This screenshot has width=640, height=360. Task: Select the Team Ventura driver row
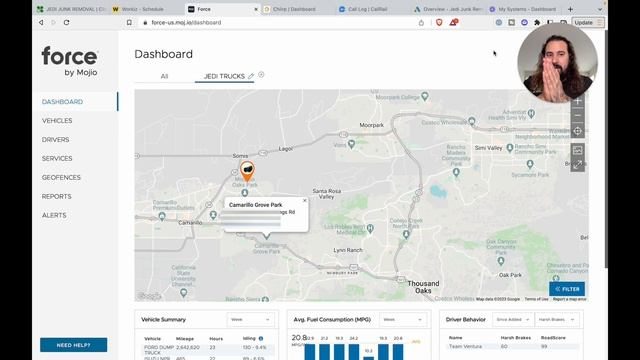(513, 346)
